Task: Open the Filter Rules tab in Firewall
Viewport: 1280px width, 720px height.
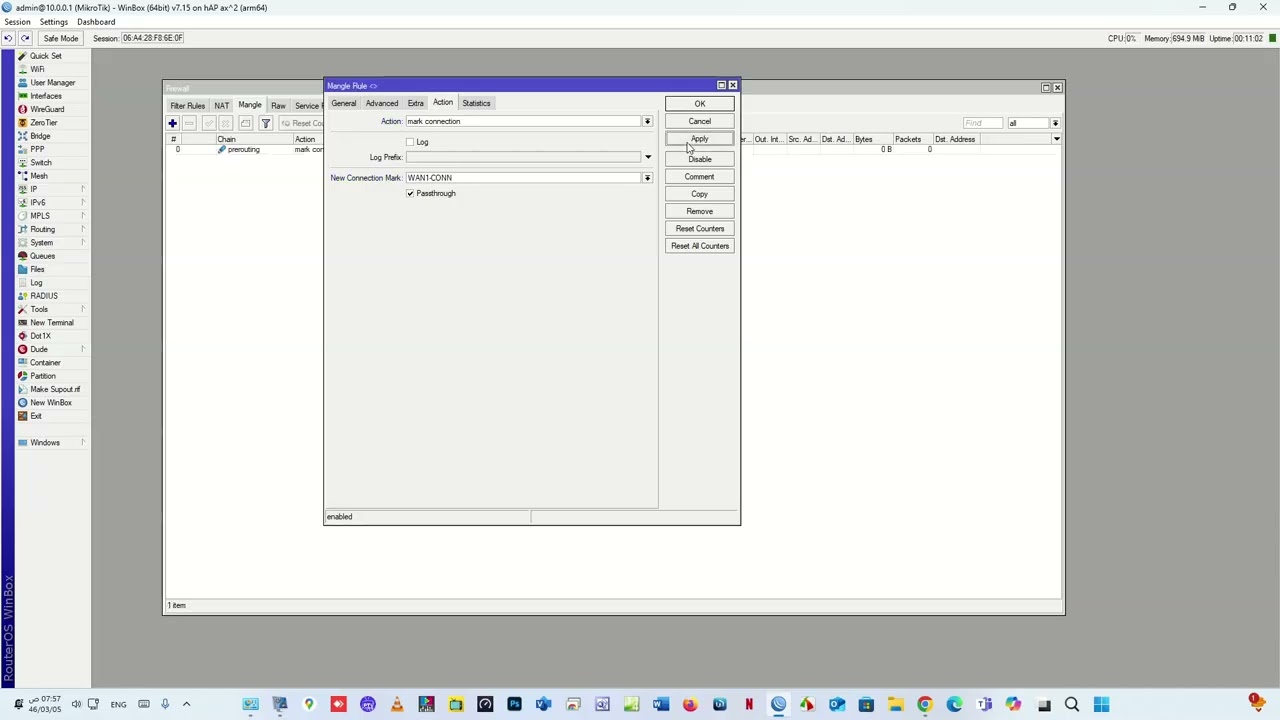Action: coord(187,106)
